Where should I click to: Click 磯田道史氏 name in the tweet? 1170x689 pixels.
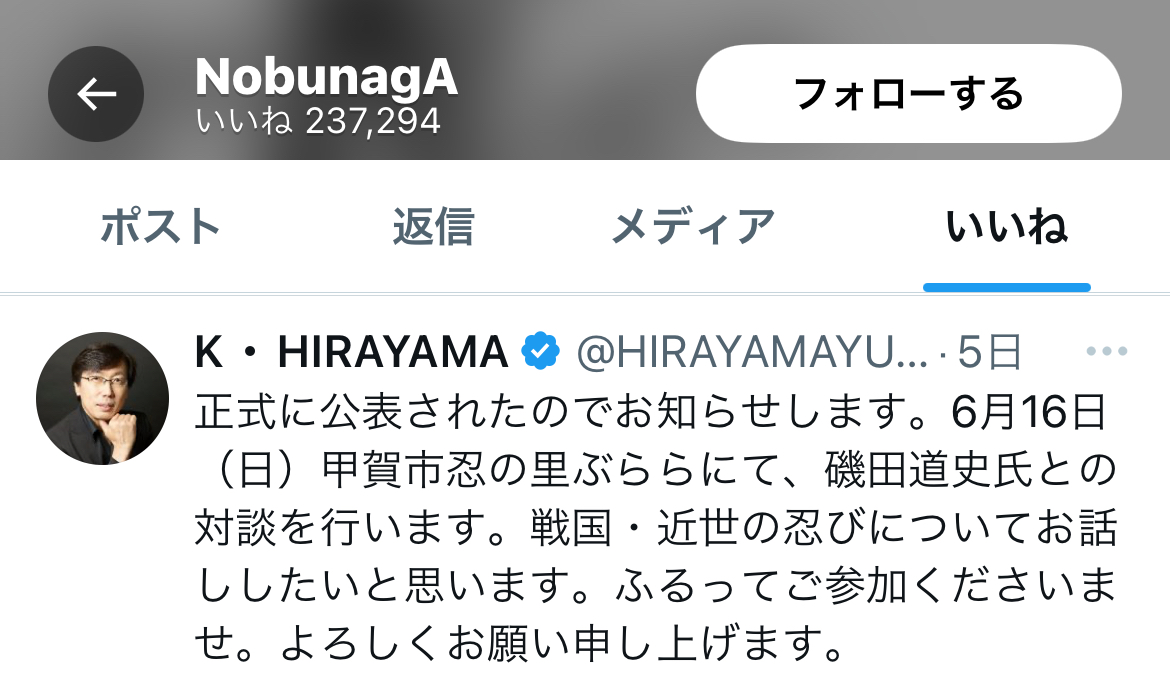pos(927,470)
